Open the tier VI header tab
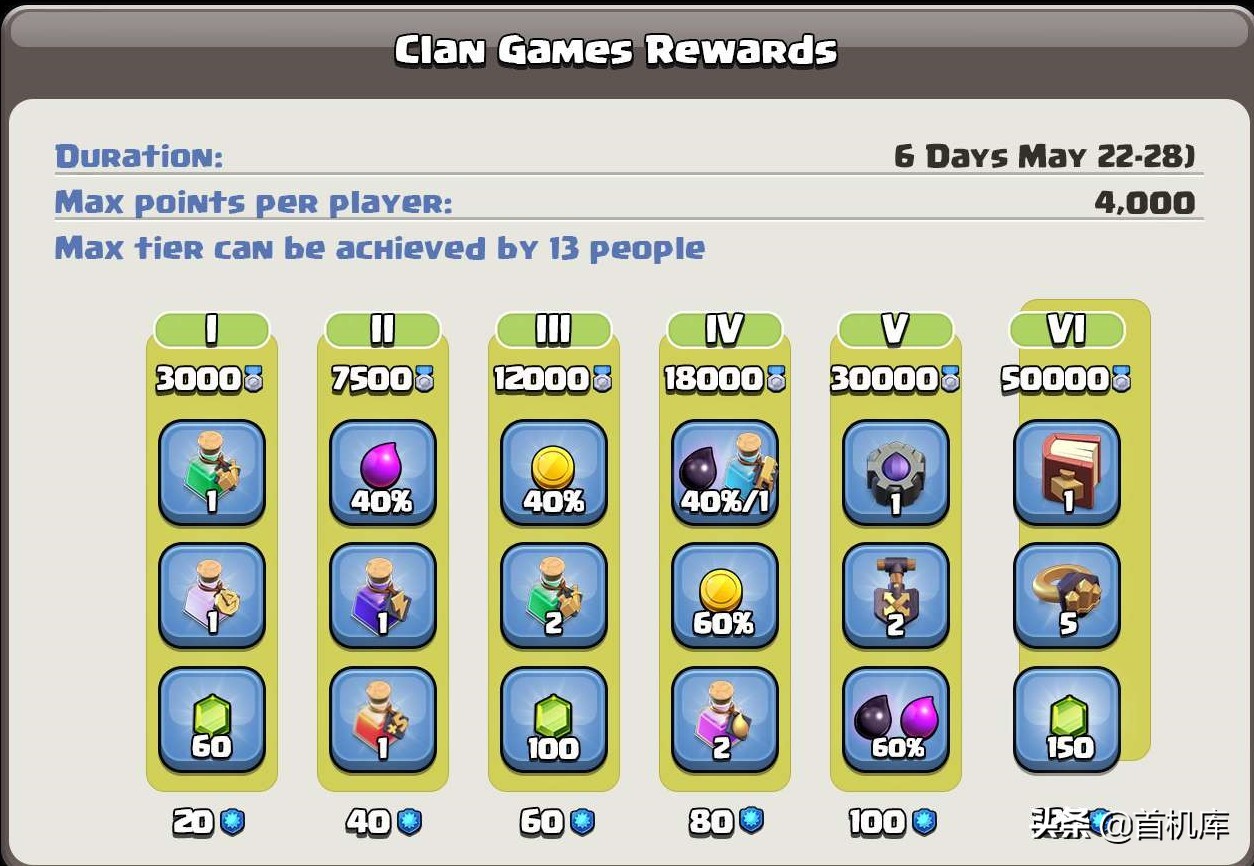 1067,329
